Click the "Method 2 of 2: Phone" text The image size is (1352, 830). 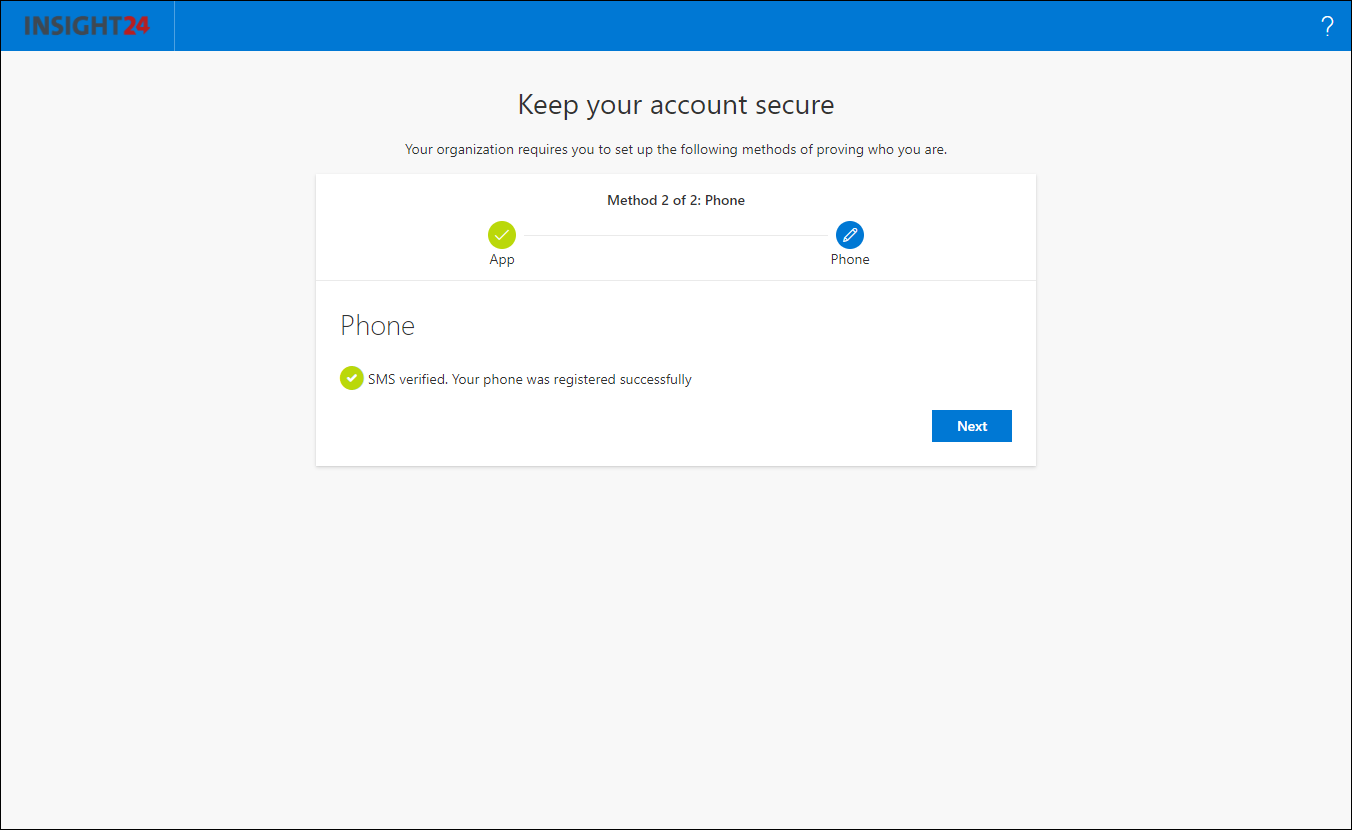[x=676, y=200]
